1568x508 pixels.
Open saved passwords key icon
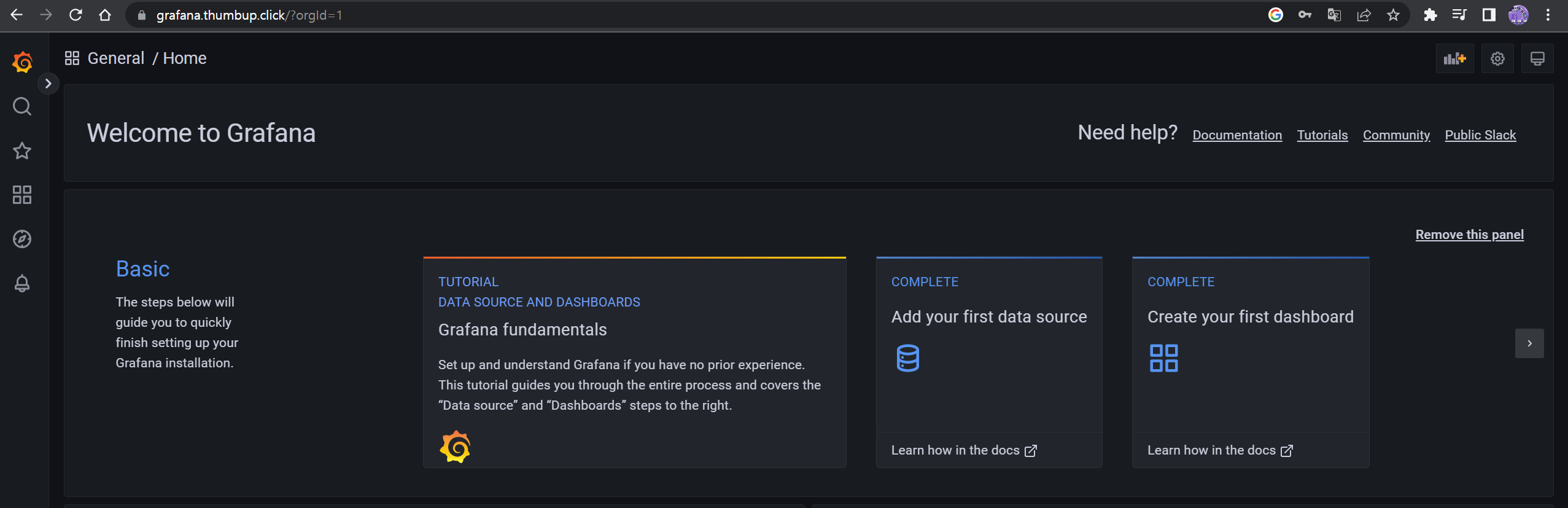pyautogui.click(x=1305, y=15)
